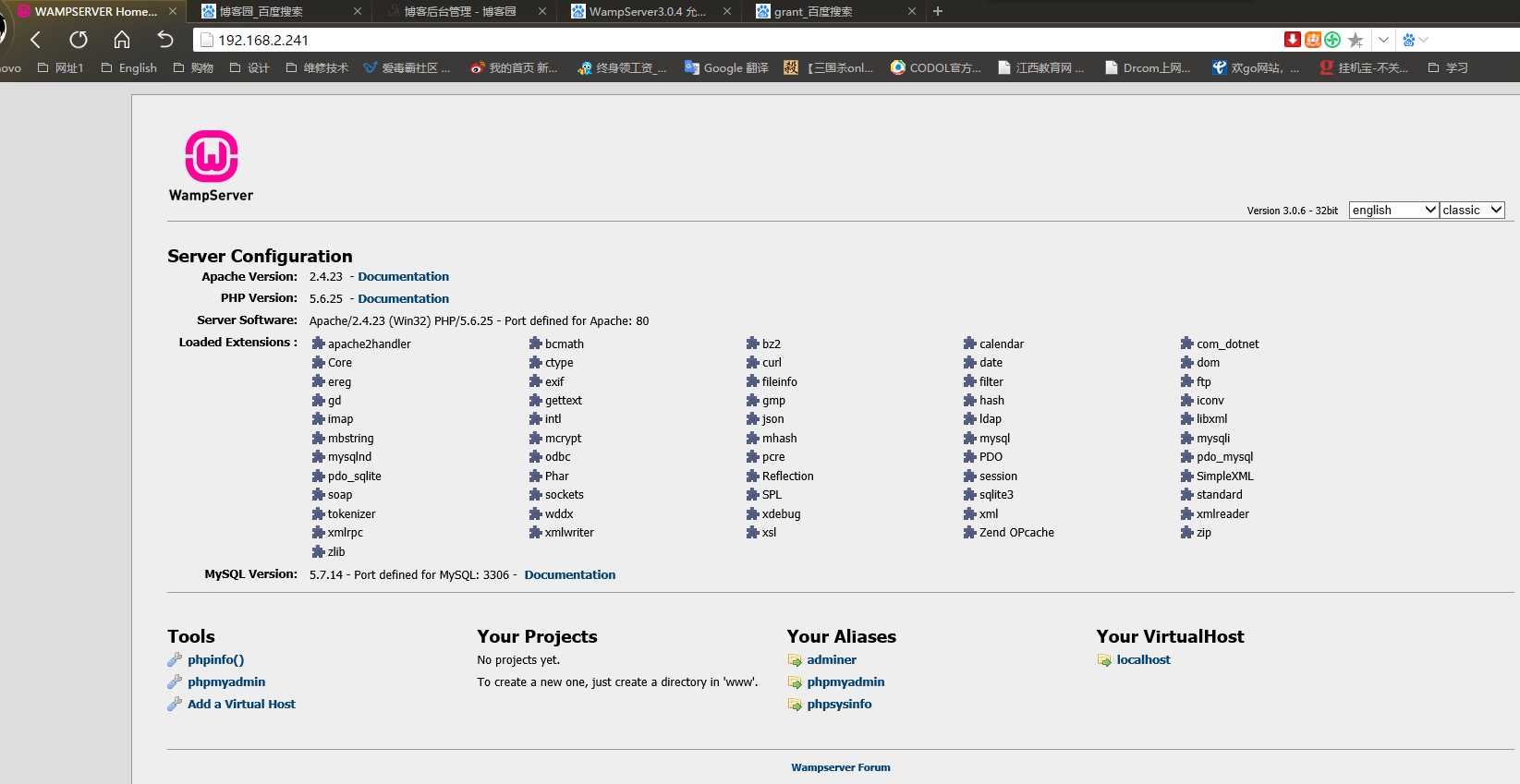Open the 江西教育网 bookmark

pos(1041,67)
